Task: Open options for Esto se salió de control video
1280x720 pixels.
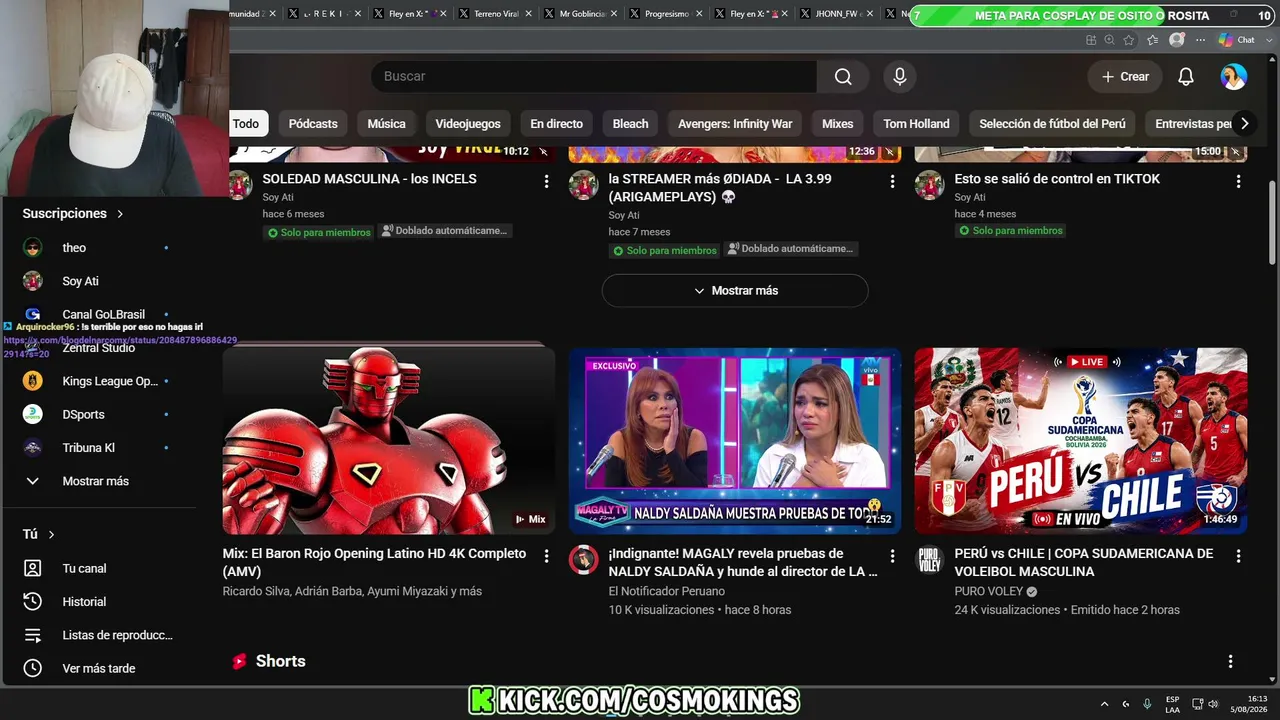Action: click(x=1238, y=181)
